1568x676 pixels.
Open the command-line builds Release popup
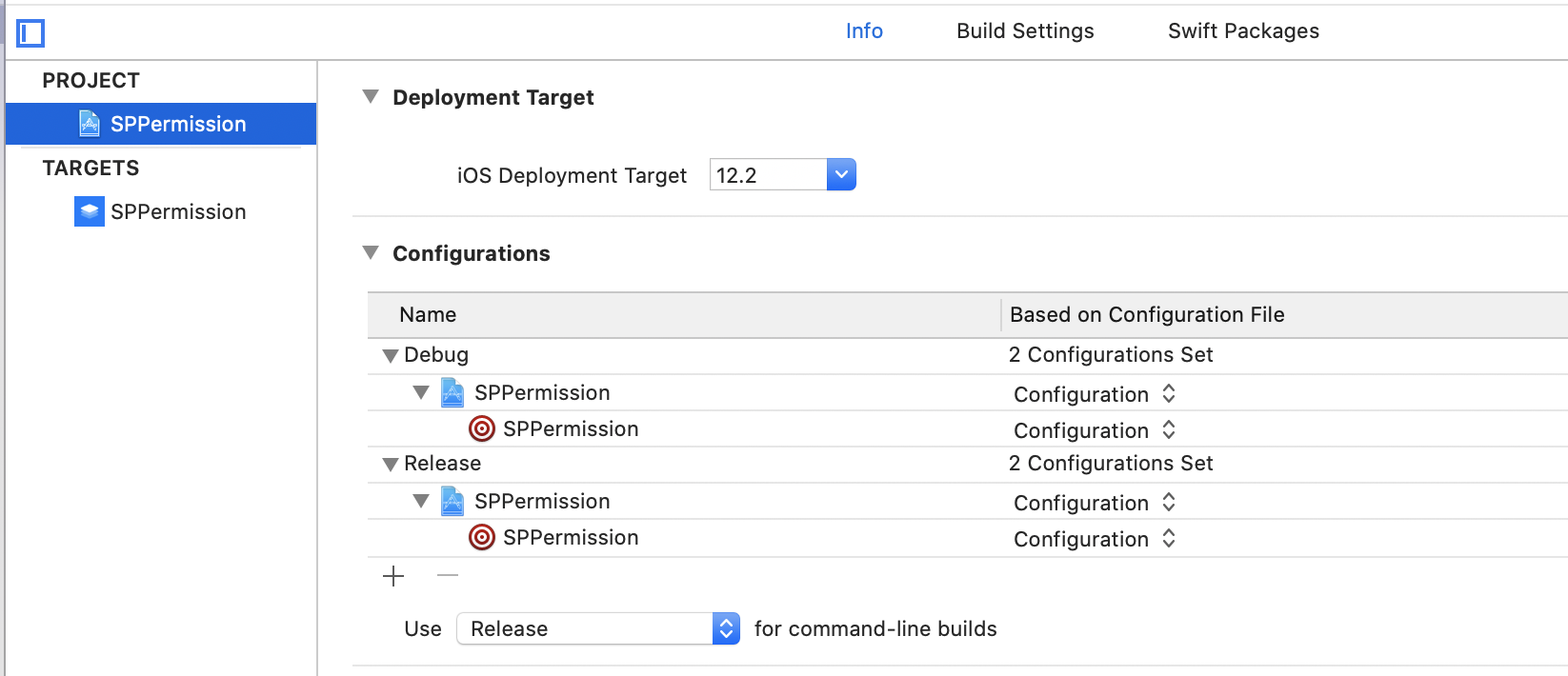click(x=598, y=629)
